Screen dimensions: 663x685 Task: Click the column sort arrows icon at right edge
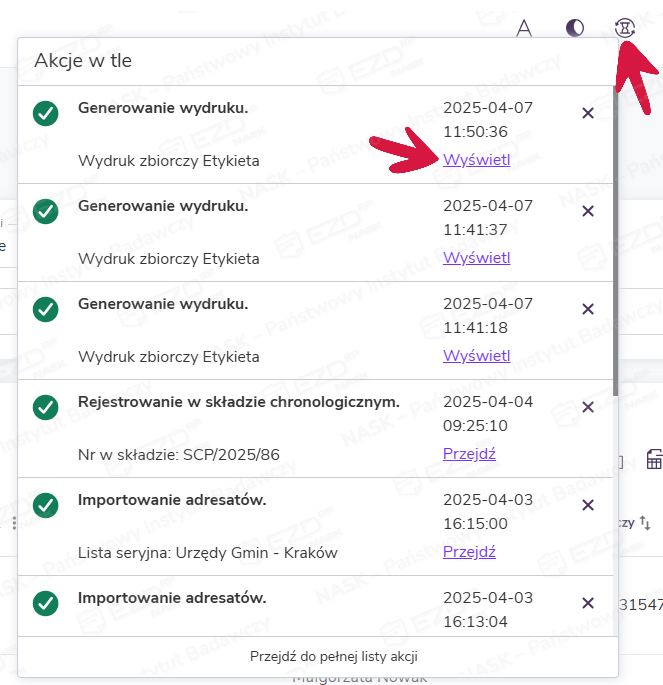pos(645,523)
